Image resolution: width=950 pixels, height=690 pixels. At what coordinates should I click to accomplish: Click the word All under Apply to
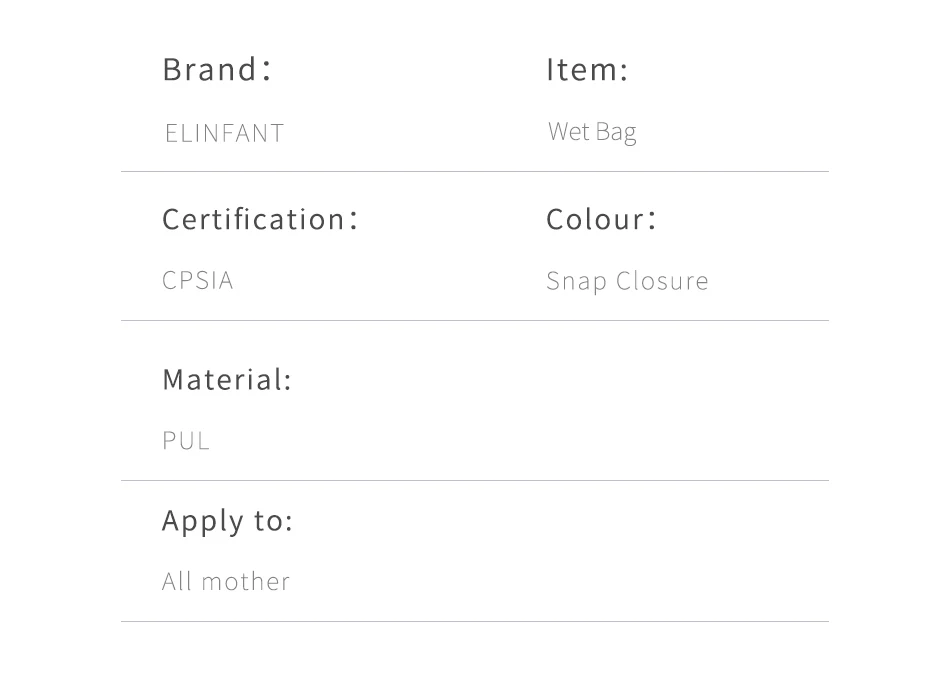point(176,581)
